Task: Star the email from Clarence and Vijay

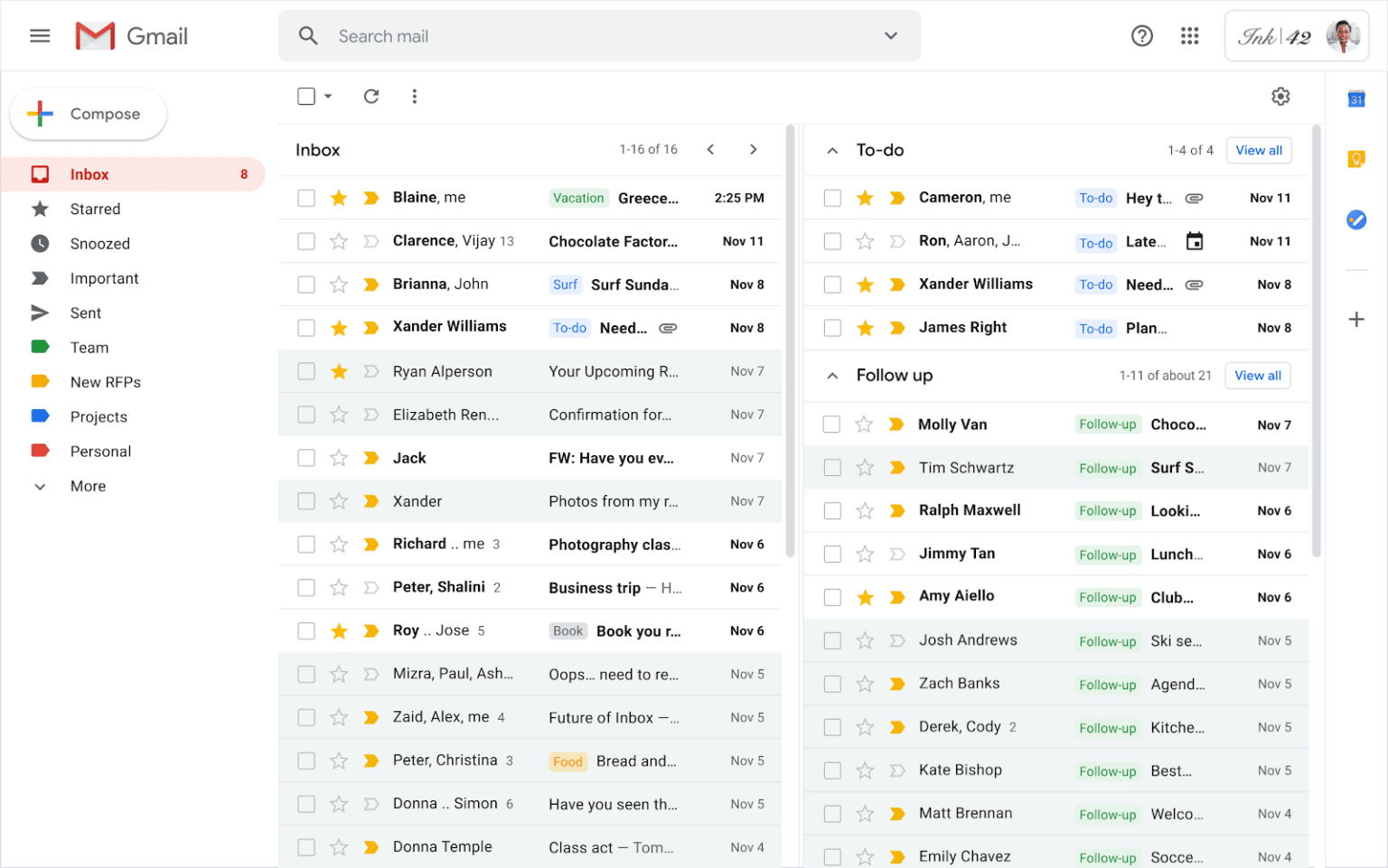Action: pos(338,241)
